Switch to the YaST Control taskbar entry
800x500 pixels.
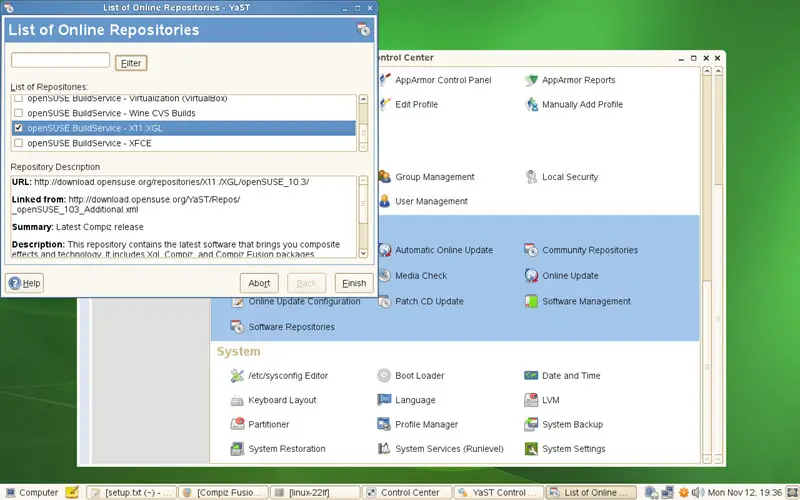pos(498,492)
